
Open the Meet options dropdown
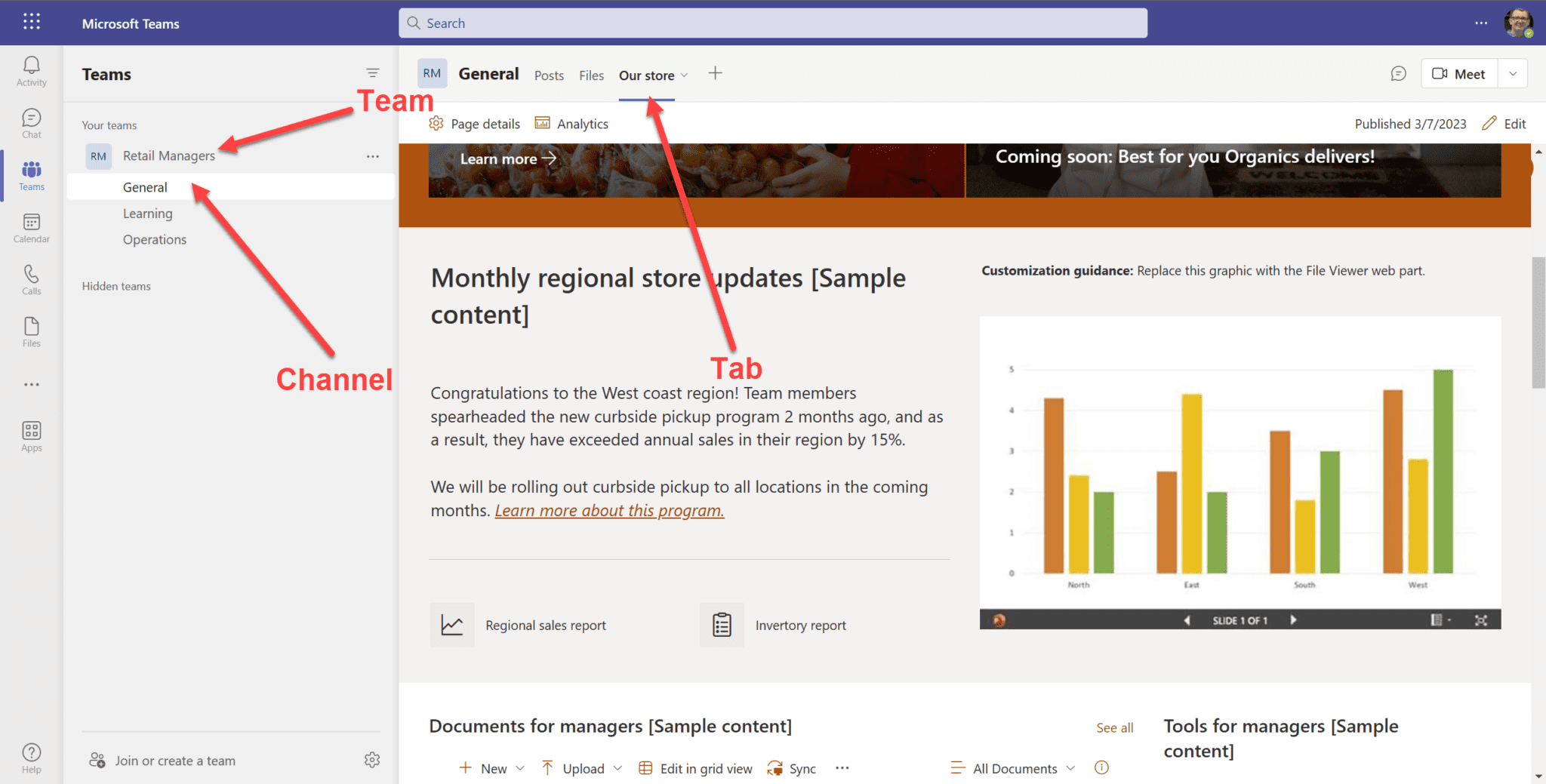1513,73
